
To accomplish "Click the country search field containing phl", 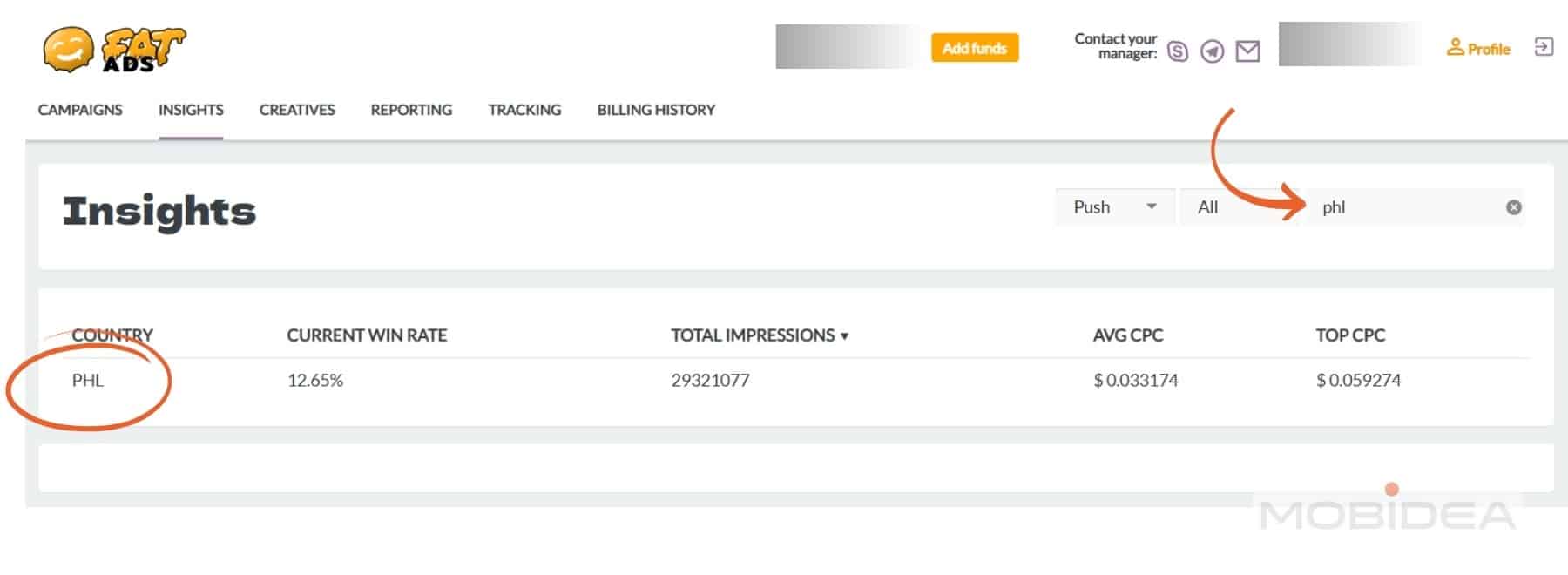I will (x=1402, y=207).
